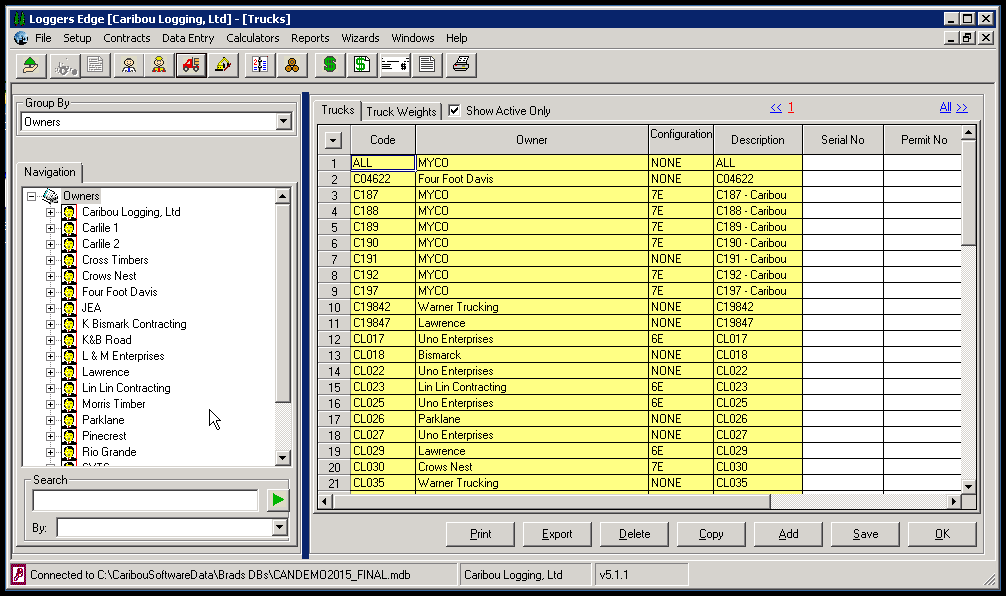Image resolution: width=1006 pixels, height=596 pixels.
Task: Switch to the Truck Weights tab
Action: coord(401,112)
